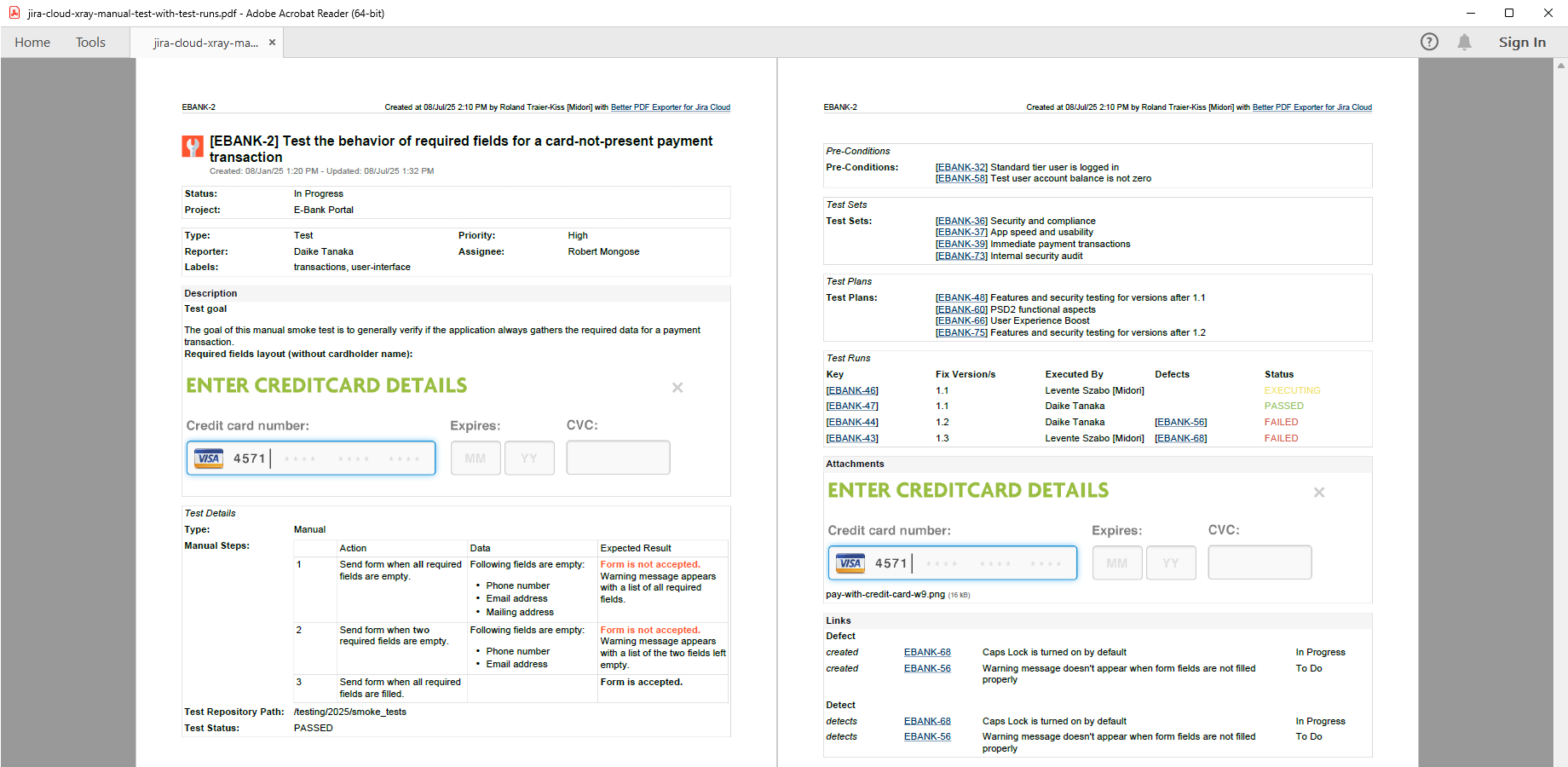
Task: Click the X icon on attachment creditcard image
Action: pos(1319,493)
